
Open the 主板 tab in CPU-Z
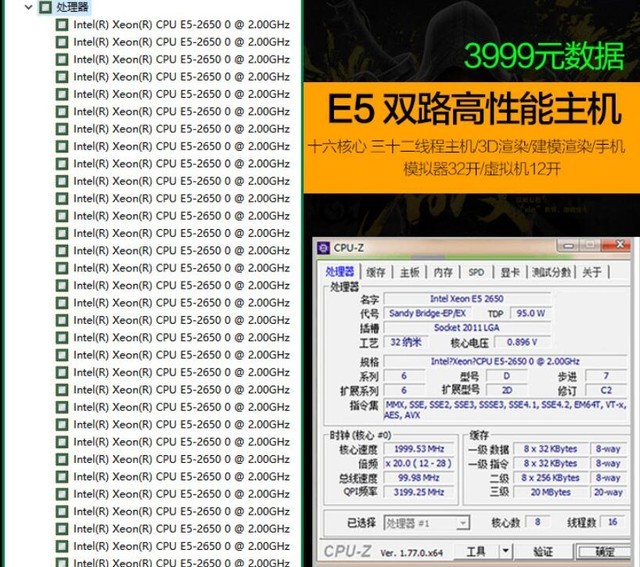coord(410,272)
